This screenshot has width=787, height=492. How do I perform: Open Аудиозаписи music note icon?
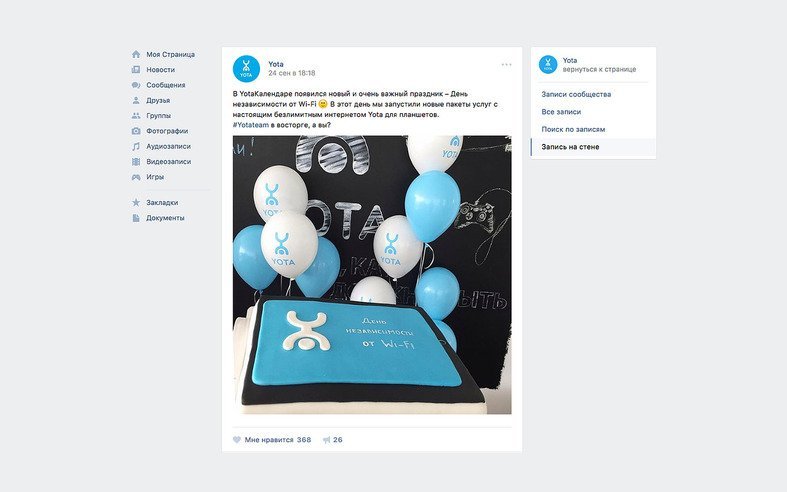pyautogui.click(x=136, y=147)
